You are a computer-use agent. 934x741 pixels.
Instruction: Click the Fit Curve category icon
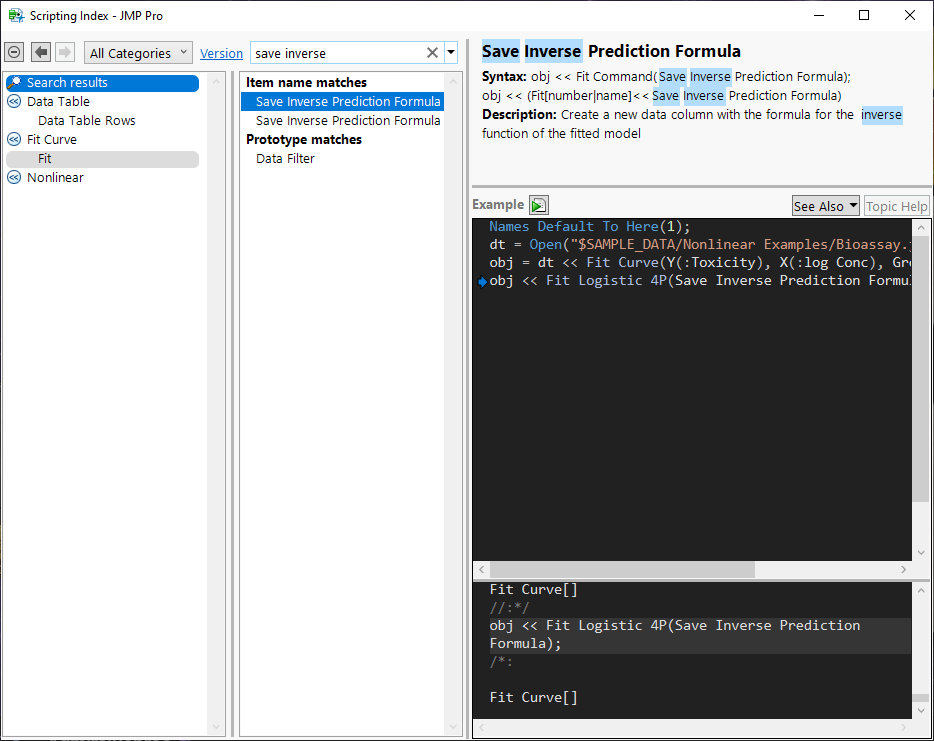[14, 139]
